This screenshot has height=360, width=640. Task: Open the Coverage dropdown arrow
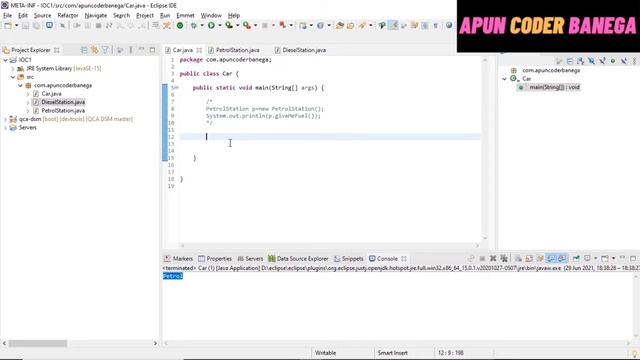pos(237,25)
